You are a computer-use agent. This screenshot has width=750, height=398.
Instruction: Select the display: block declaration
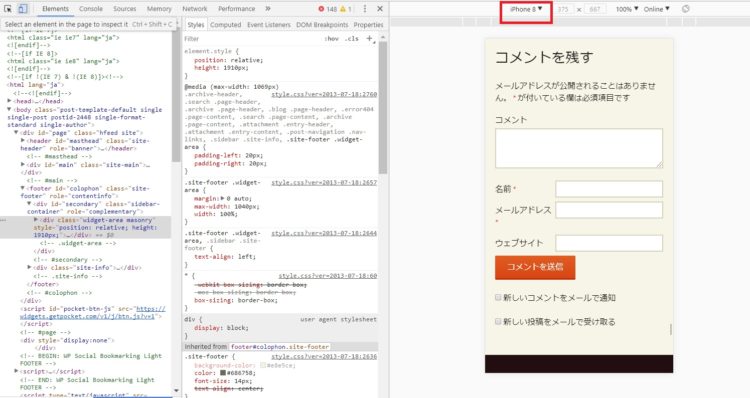tap(221, 328)
